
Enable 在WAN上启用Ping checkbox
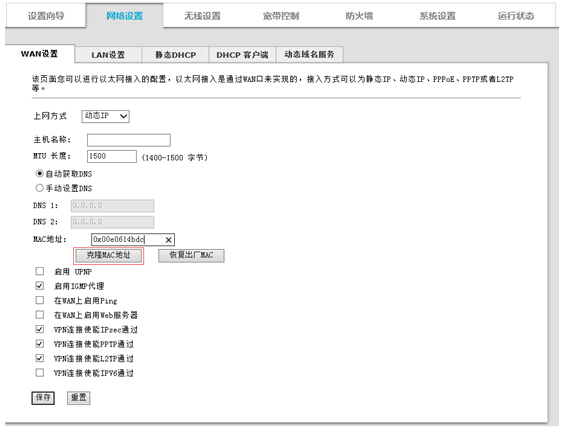[x=40, y=300]
